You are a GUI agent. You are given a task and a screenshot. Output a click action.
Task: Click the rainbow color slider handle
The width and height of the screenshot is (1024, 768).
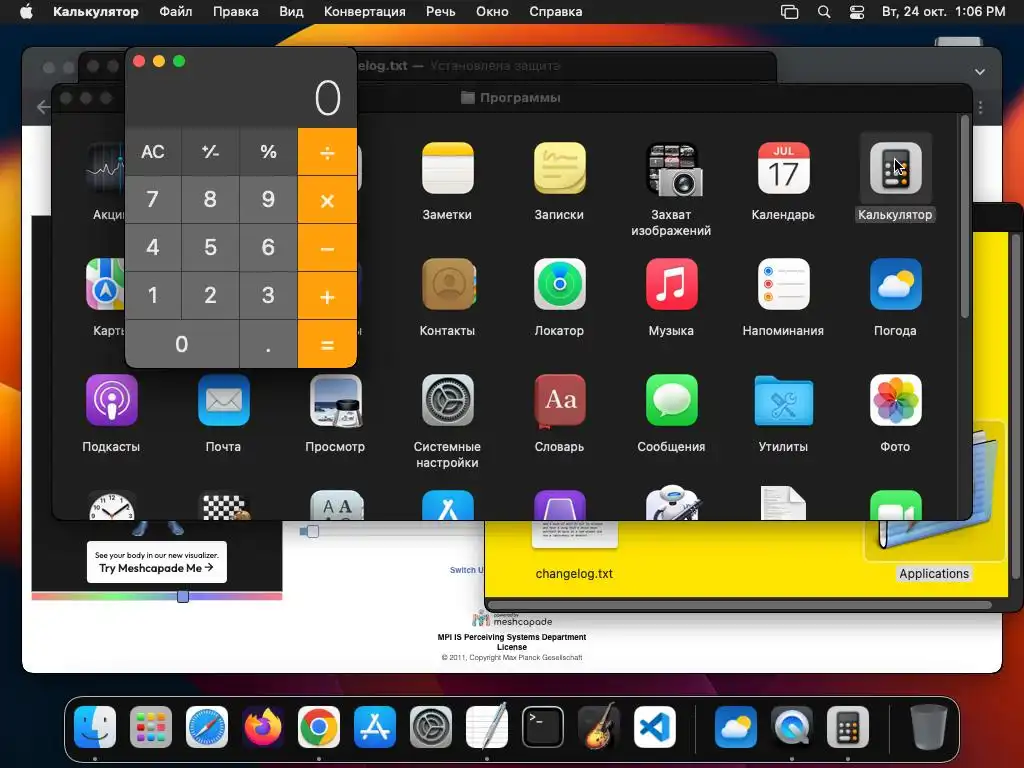tap(183, 596)
